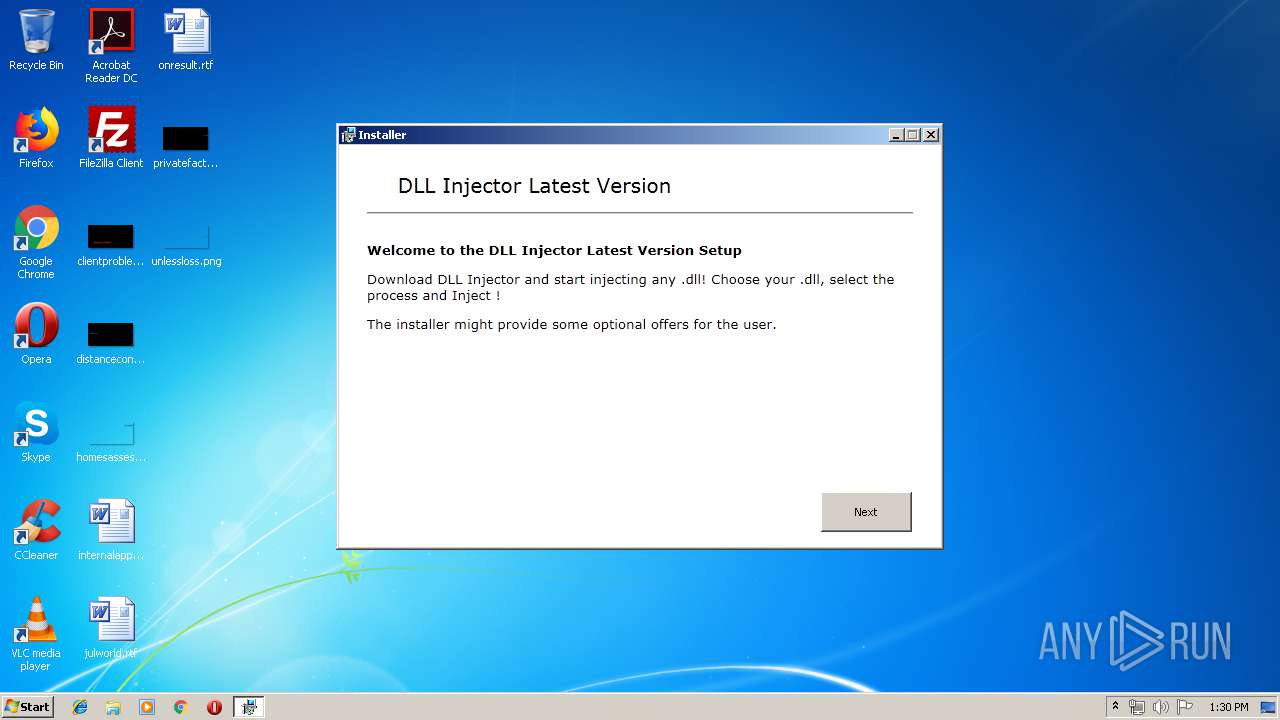The image size is (1280, 720).
Task: Select distancecon desktop file icon
Action: tap(111, 342)
